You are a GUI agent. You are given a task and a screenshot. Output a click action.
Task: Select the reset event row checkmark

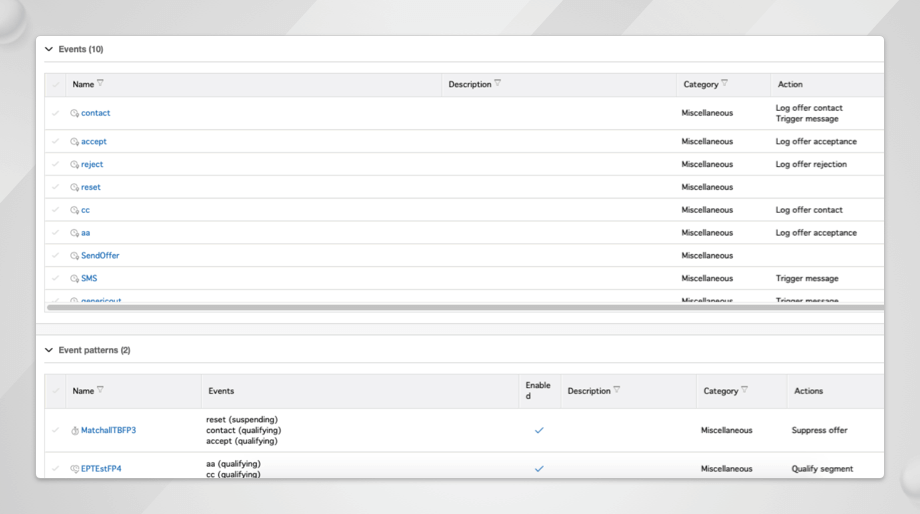tap(56, 187)
